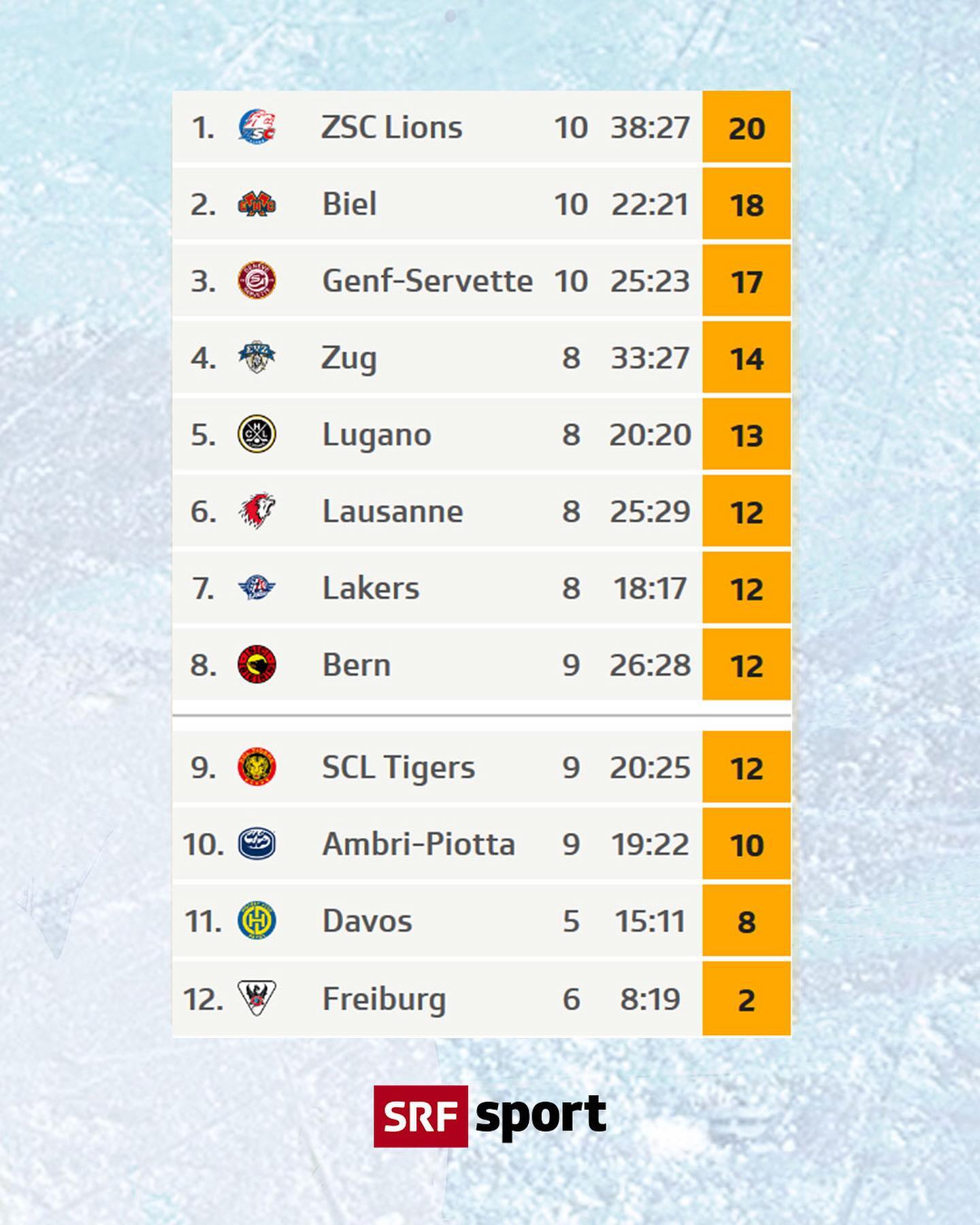Click the orange 20 points cell
980x1225 pixels.
click(x=747, y=127)
